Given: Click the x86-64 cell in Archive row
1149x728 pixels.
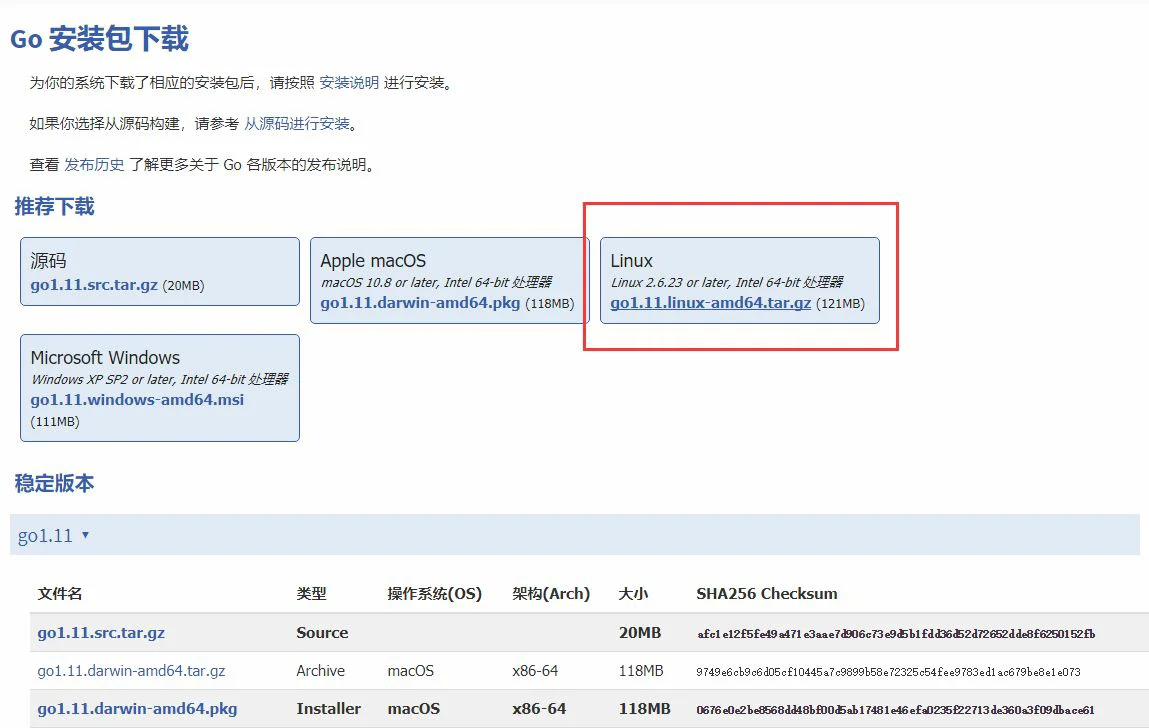Looking at the screenshot, I should [535, 671].
